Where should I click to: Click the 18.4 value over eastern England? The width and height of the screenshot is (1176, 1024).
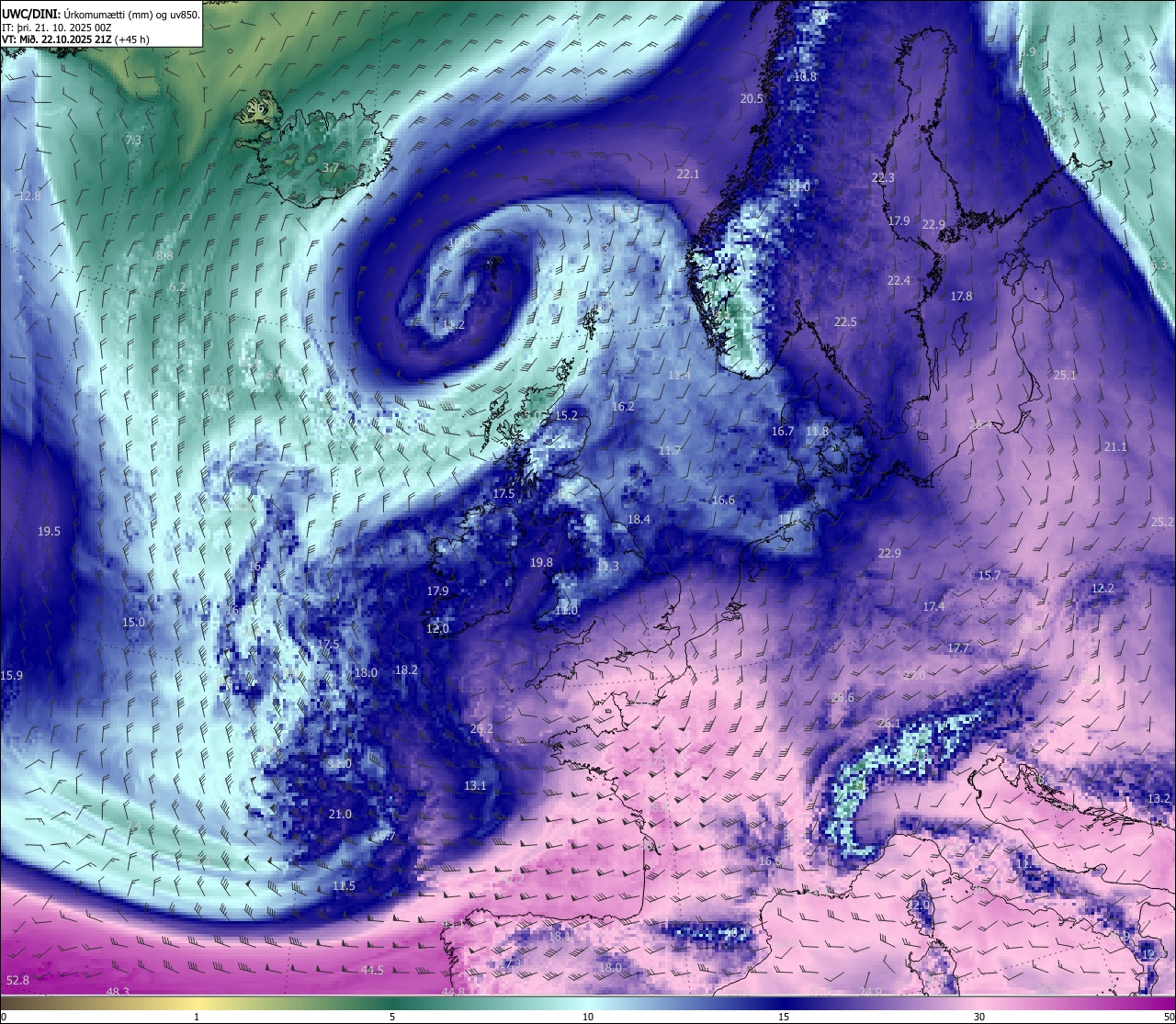click(639, 520)
